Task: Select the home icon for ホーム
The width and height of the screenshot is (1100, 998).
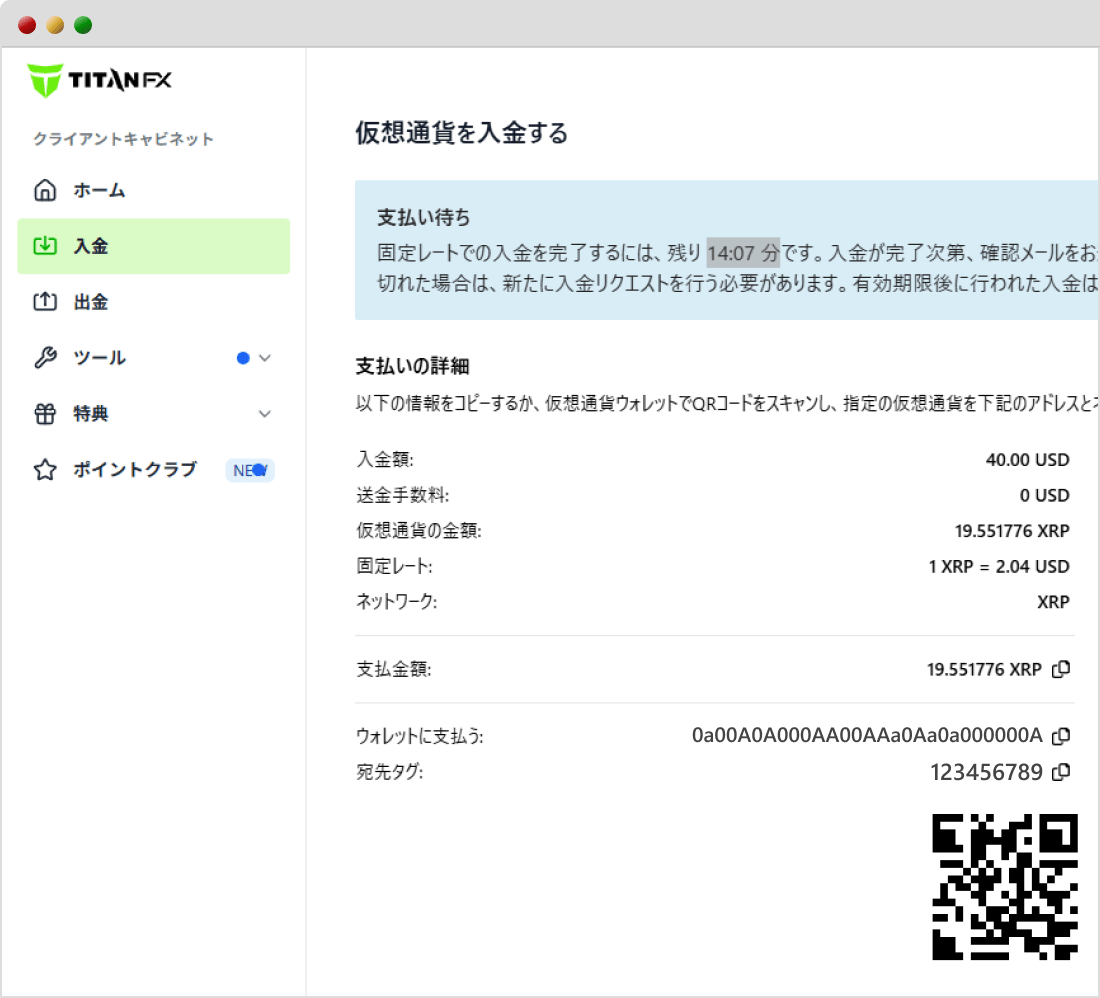Action: click(x=45, y=190)
